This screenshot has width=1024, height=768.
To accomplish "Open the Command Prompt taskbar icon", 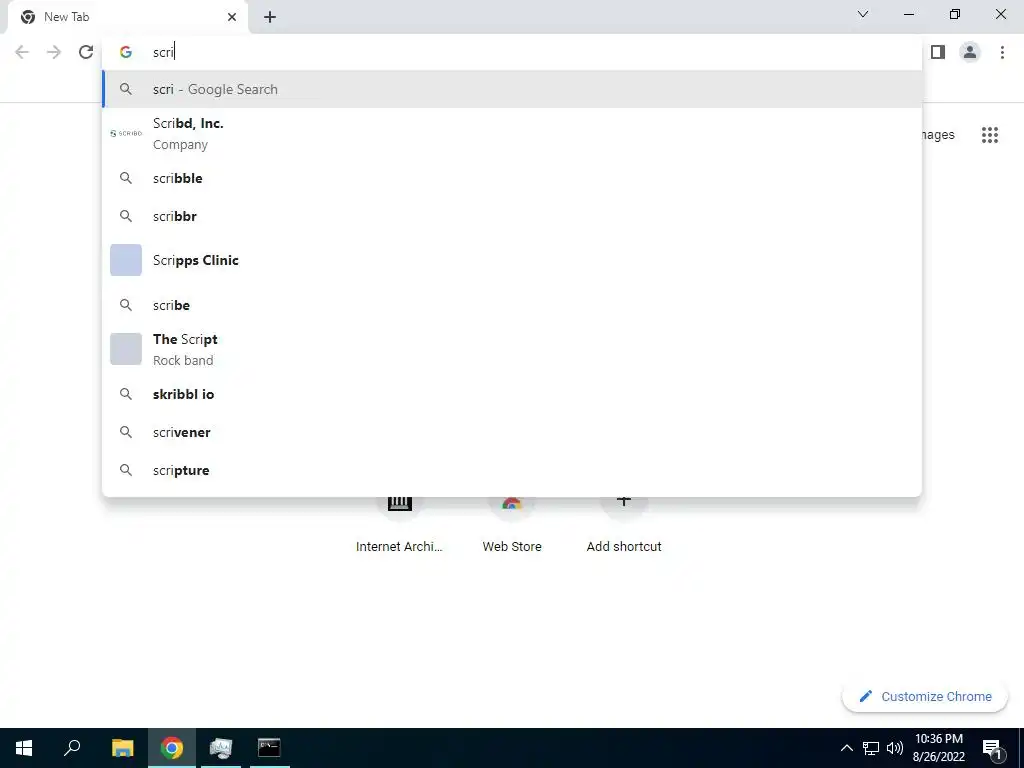I will (269, 748).
